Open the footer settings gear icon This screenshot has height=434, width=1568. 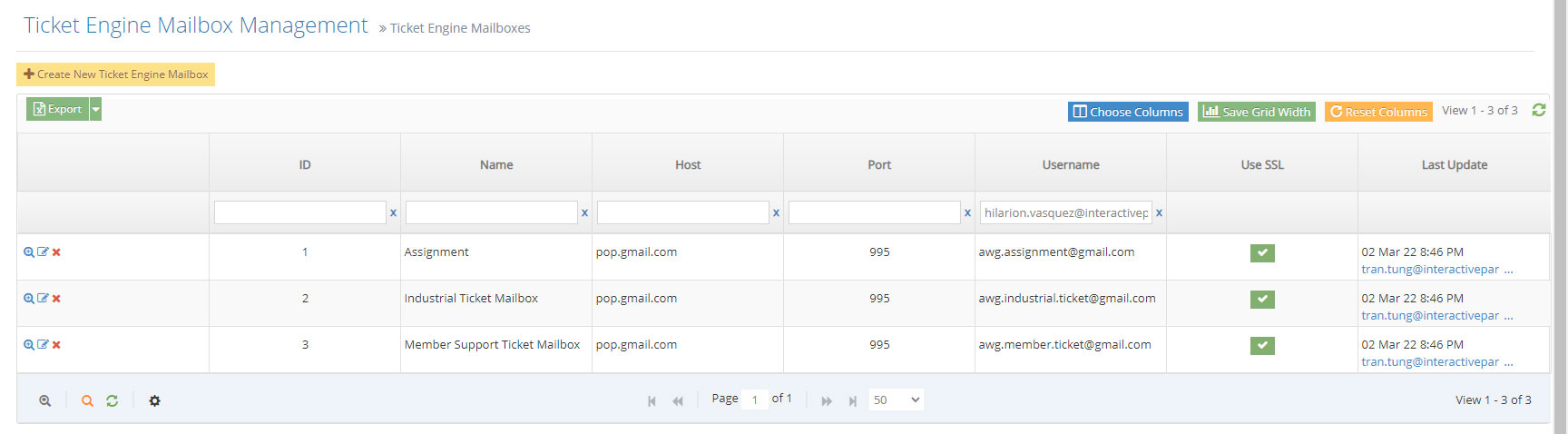pyautogui.click(x=154, y=400)
